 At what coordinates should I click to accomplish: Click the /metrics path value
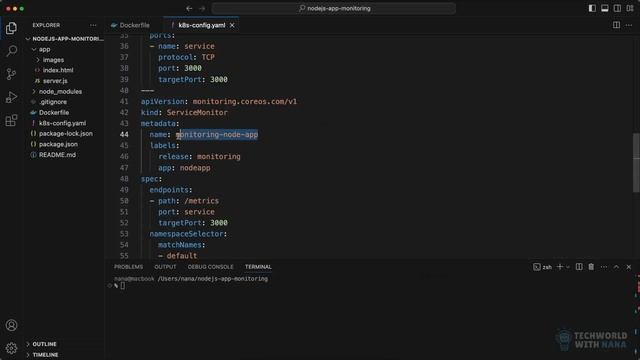(202, 201)
